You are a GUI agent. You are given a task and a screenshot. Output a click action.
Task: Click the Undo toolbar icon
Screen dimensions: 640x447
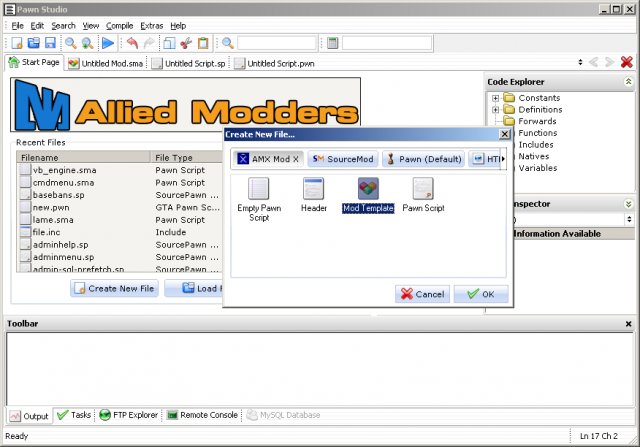pyautogui.click(x=132, y=43)
